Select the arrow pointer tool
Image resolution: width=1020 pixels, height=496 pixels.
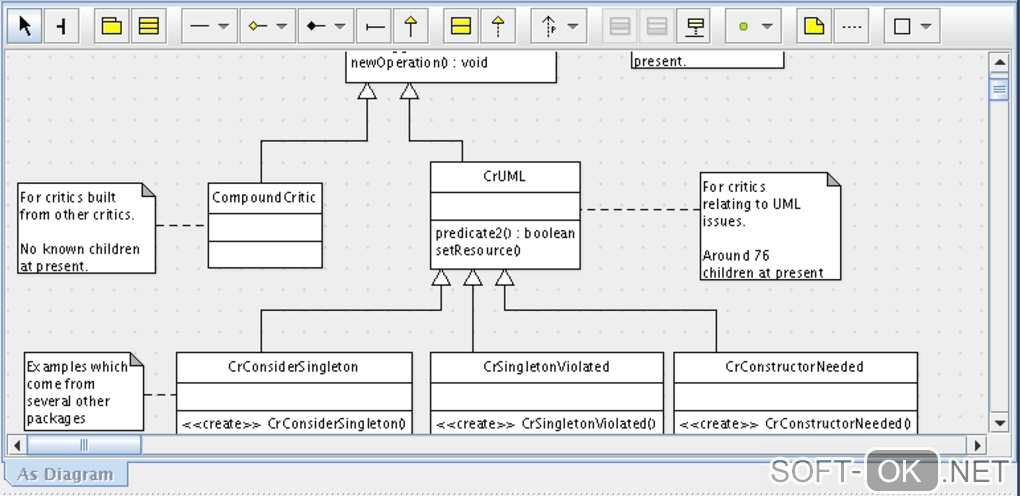pos(25,27)
